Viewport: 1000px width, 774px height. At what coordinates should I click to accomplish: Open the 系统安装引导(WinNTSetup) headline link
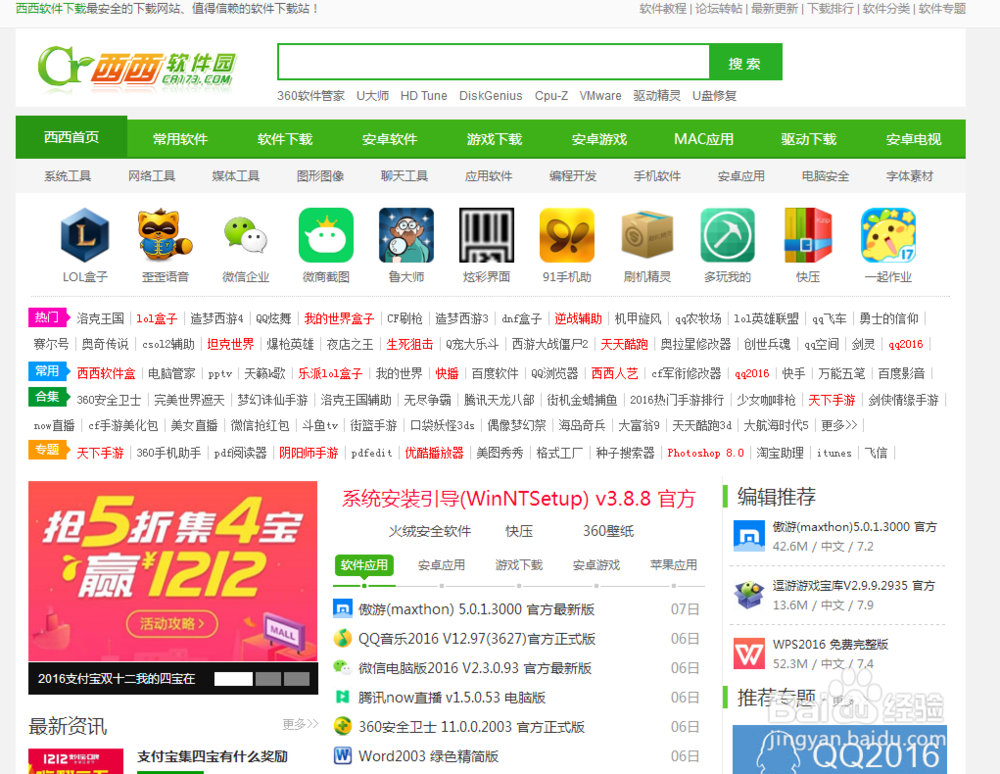point(518,499)
